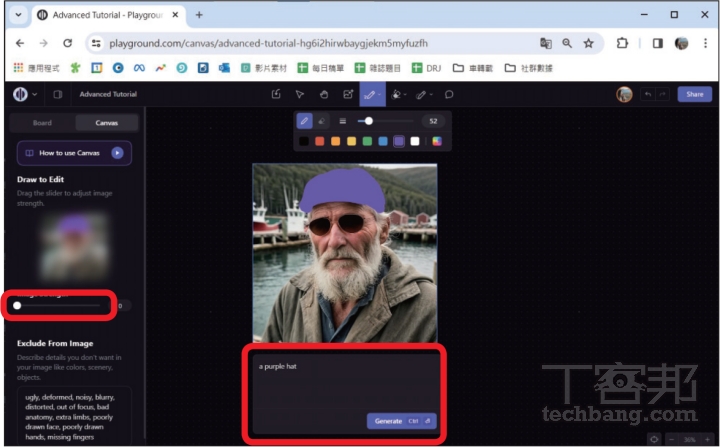Select the pencil mode in brush options
720x447 pixels.
point(304,121)
